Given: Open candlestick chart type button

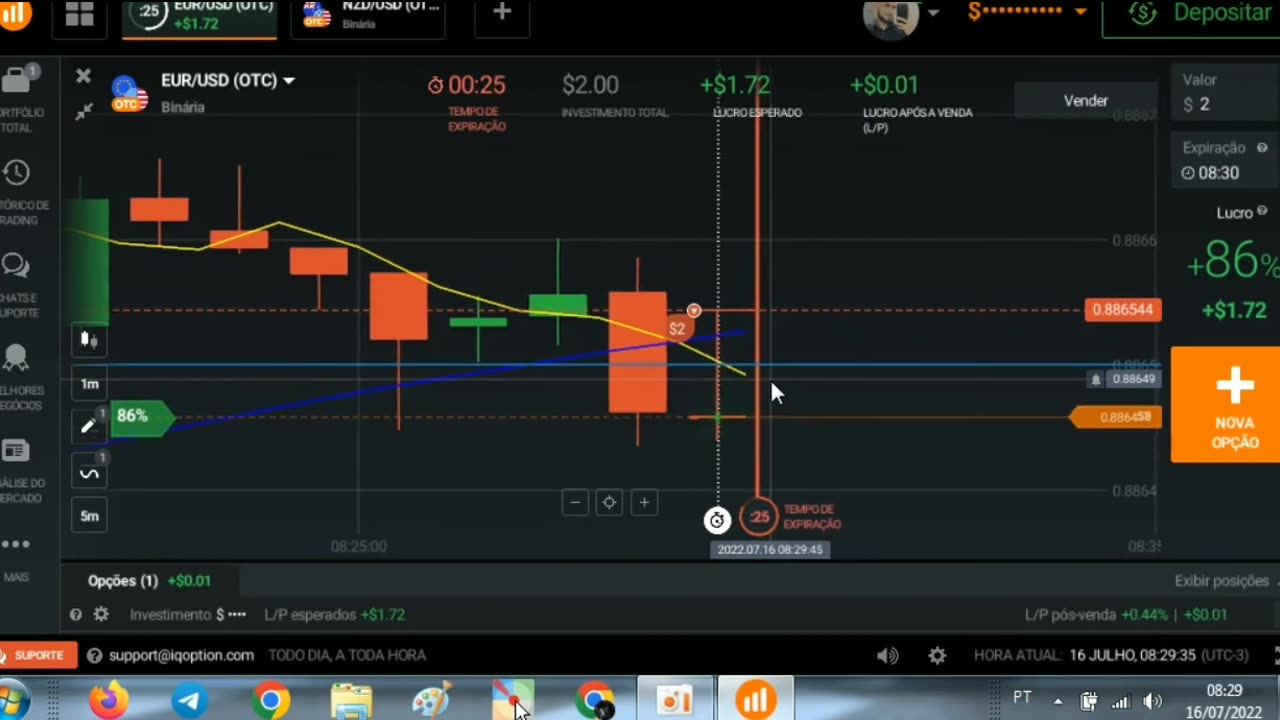Looking at the screenshot, I should pos(89,340).
